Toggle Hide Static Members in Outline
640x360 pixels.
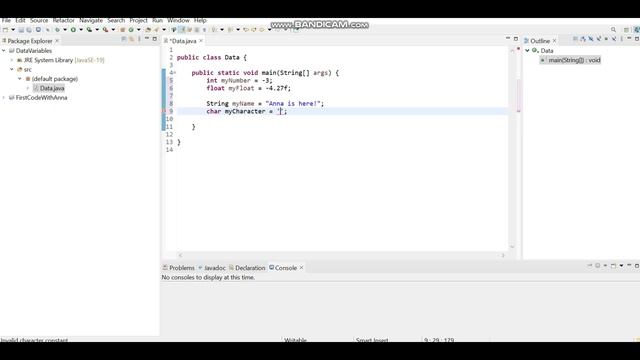598,39
